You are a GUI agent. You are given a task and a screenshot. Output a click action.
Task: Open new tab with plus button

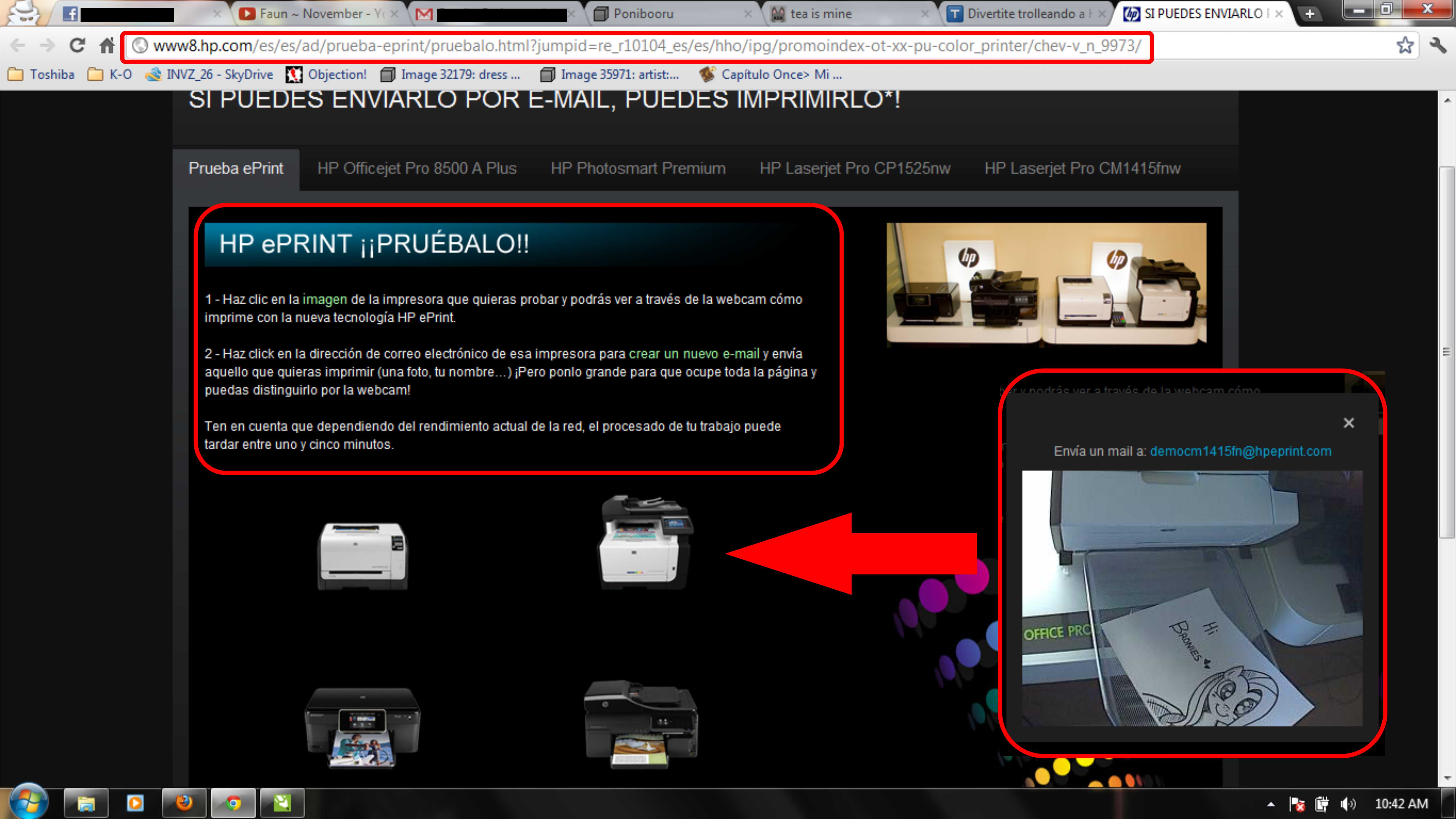click(1310, 14)
